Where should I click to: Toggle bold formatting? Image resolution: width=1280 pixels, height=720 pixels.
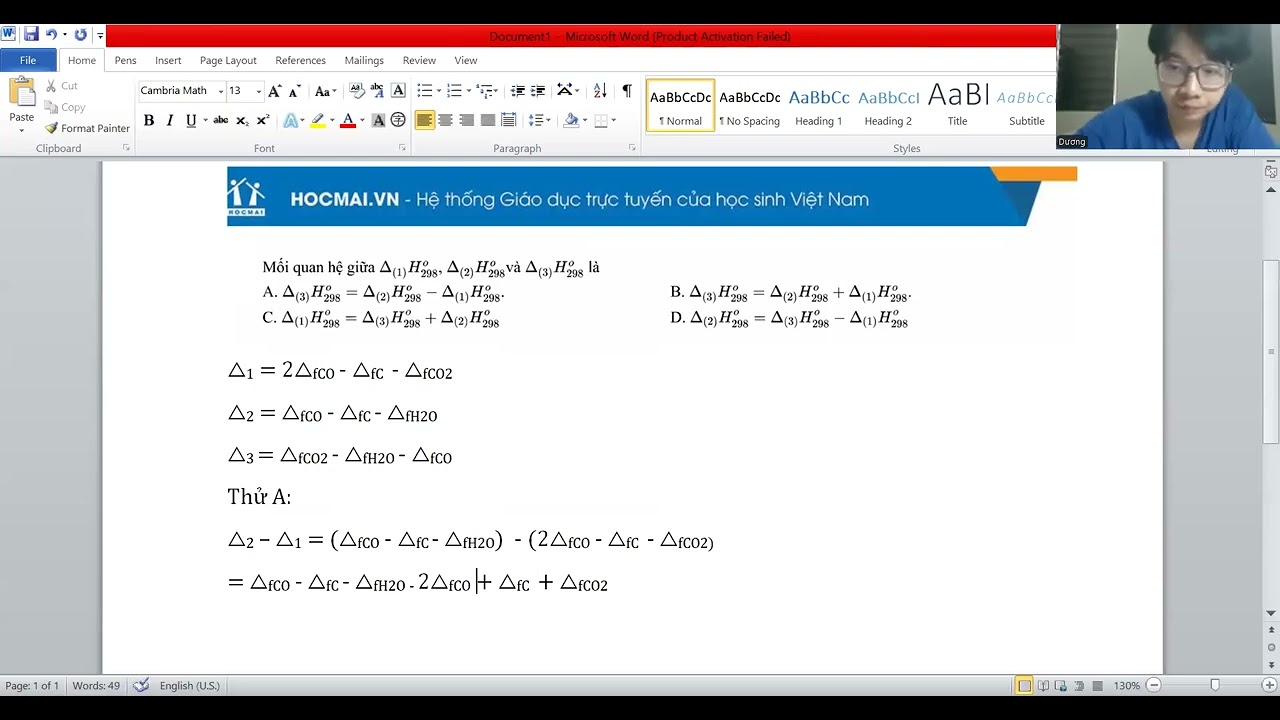tap(148, 120)
